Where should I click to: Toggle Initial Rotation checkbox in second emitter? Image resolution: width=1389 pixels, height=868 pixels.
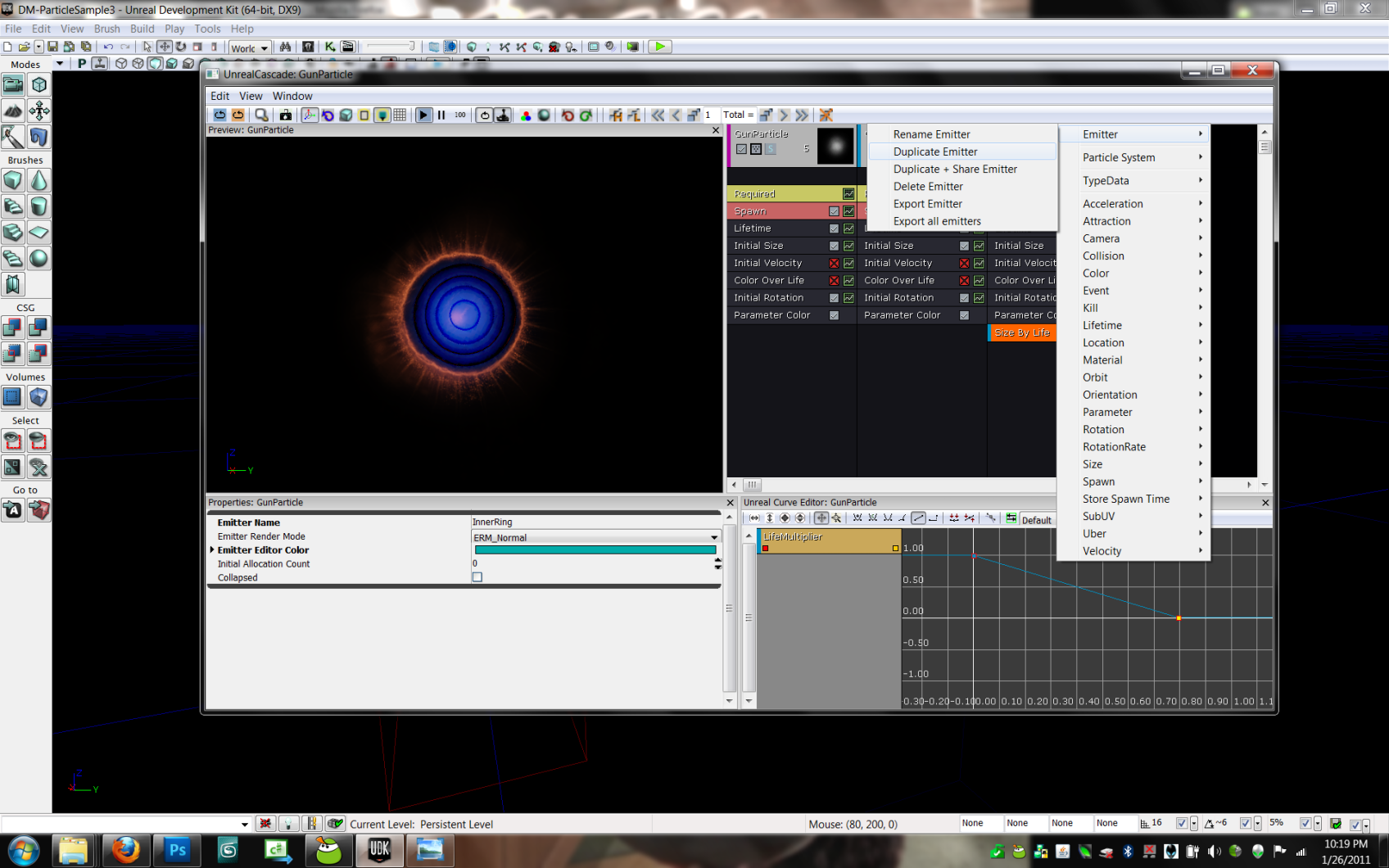pyautogui.click(x=964, y=298)
